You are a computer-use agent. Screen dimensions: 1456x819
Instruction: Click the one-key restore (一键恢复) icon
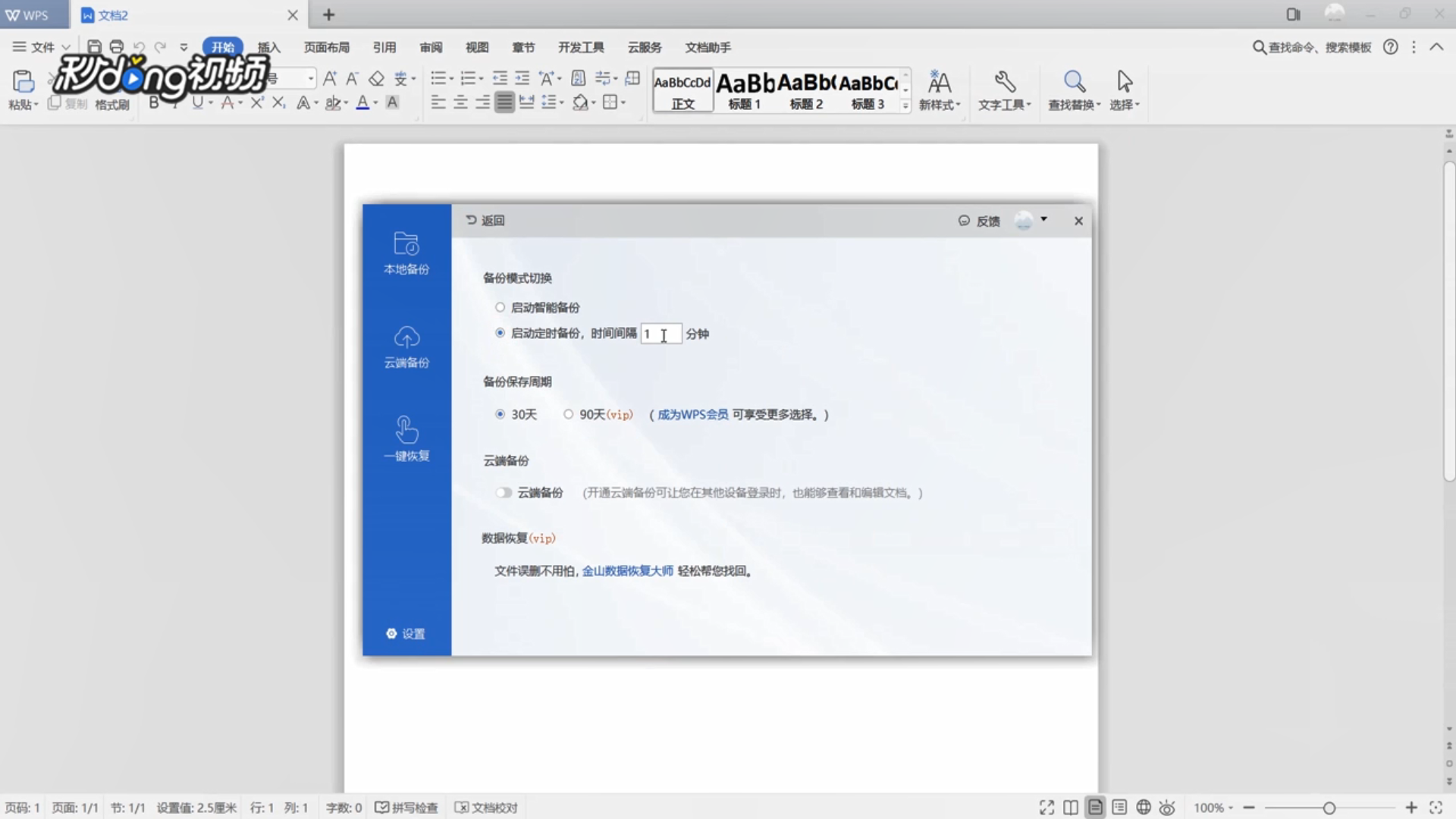(x=406, y=430)
